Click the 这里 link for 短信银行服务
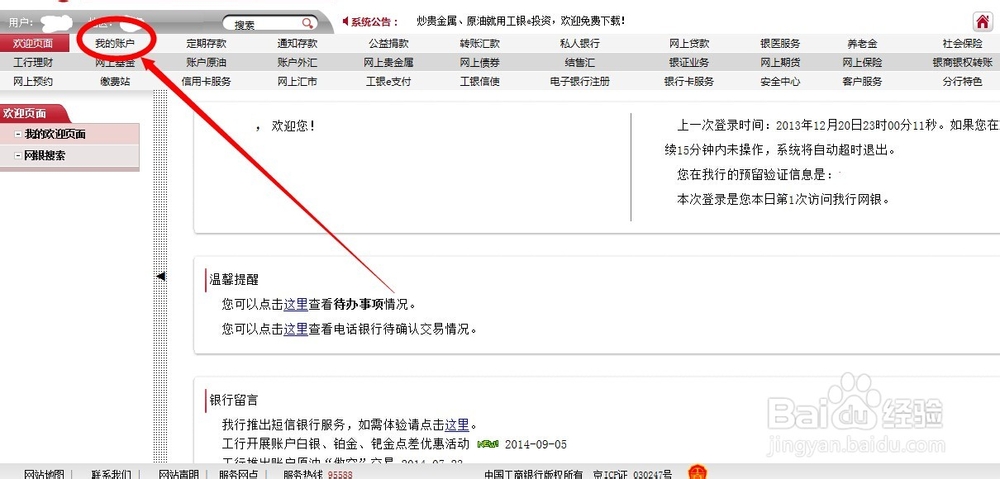The image size is (1000, 479). (x=457, y=425)
